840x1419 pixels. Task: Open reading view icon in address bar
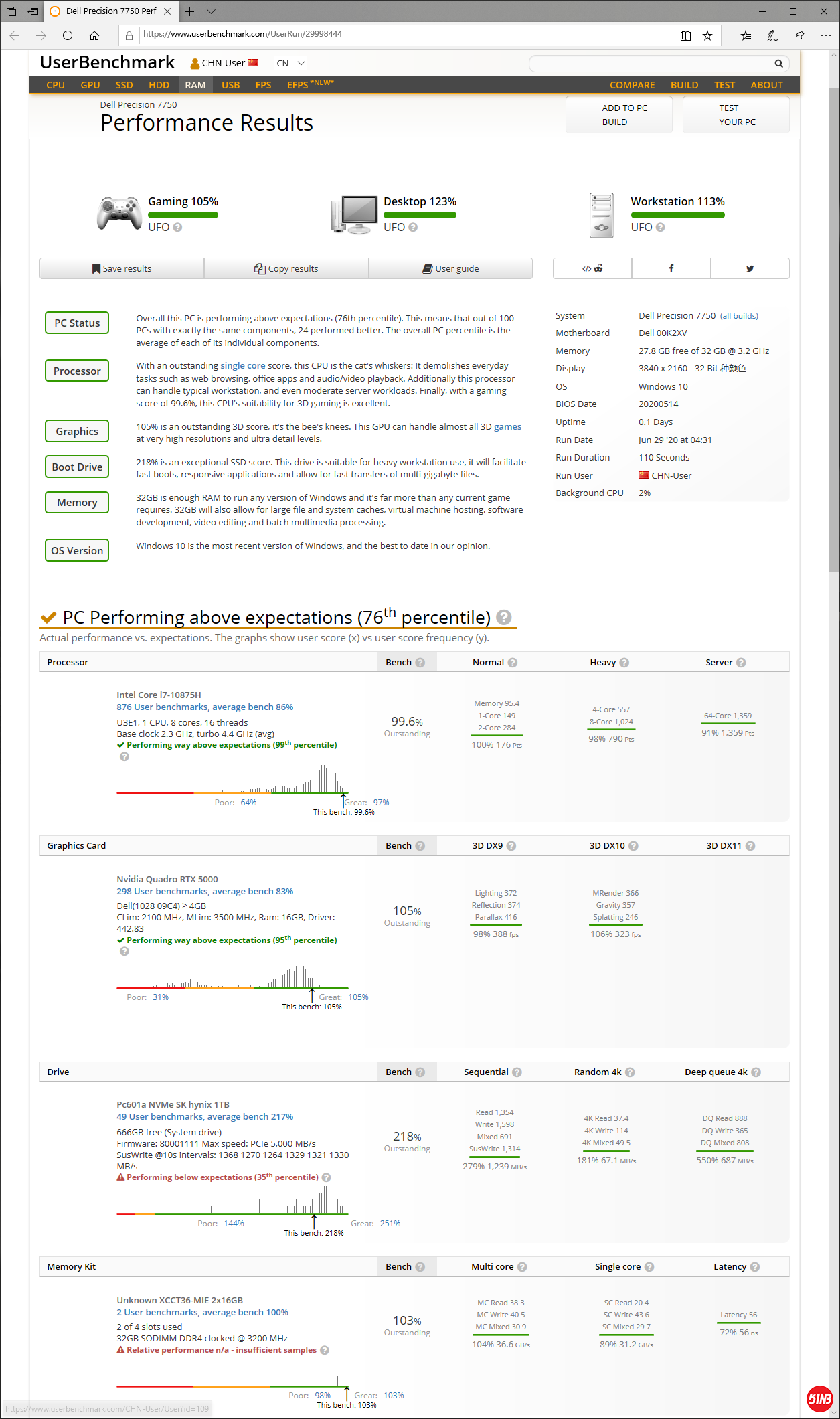click(x=685, y=35)
